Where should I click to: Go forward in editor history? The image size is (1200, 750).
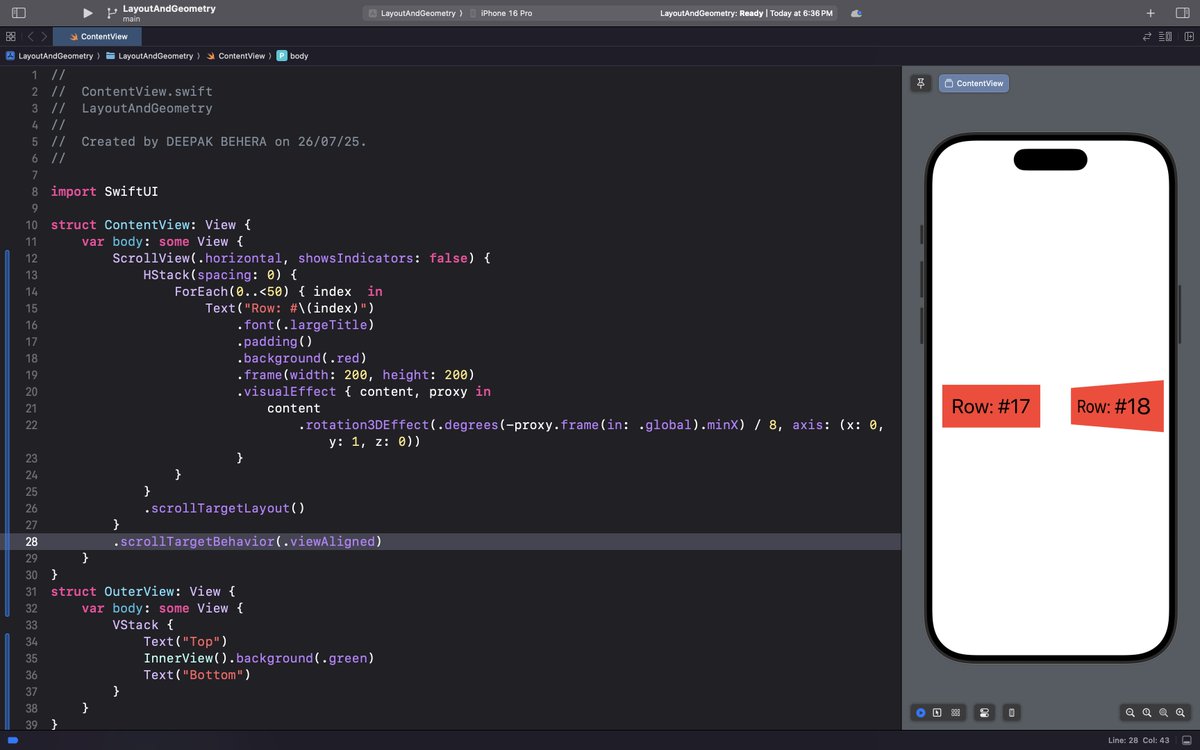[x=45, y=36]
